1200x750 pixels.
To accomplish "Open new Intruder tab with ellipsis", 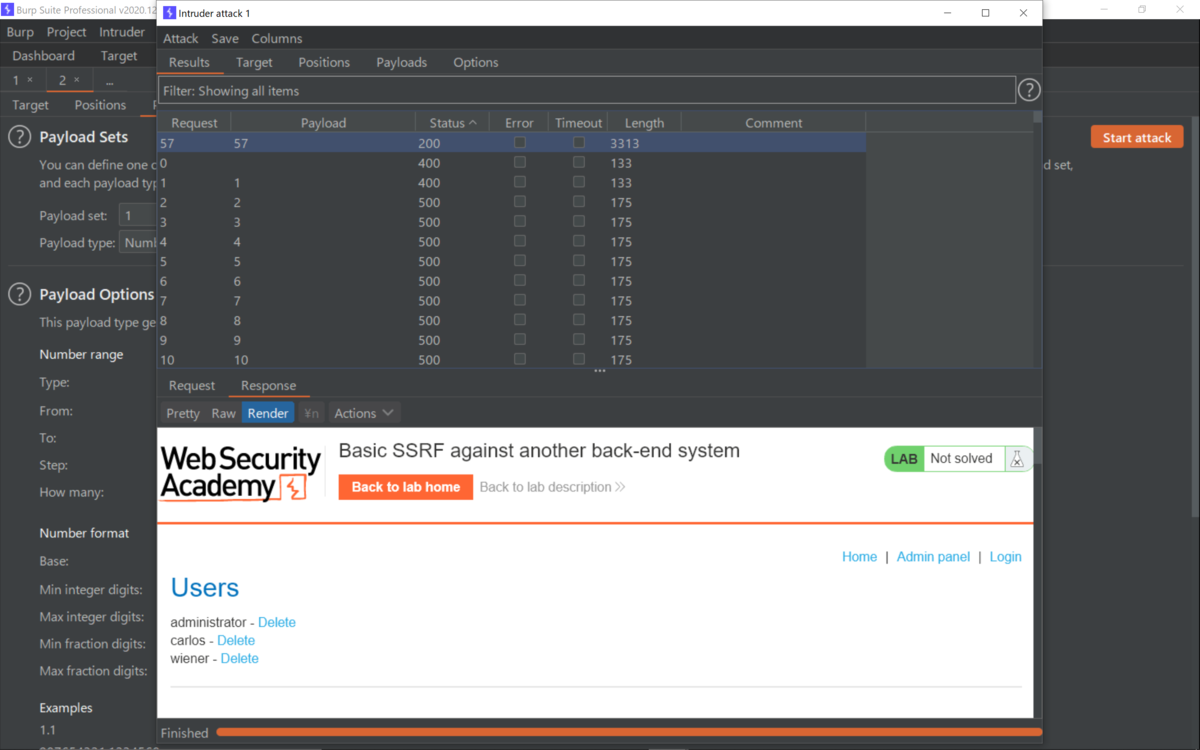I will [x=109, y=80].
